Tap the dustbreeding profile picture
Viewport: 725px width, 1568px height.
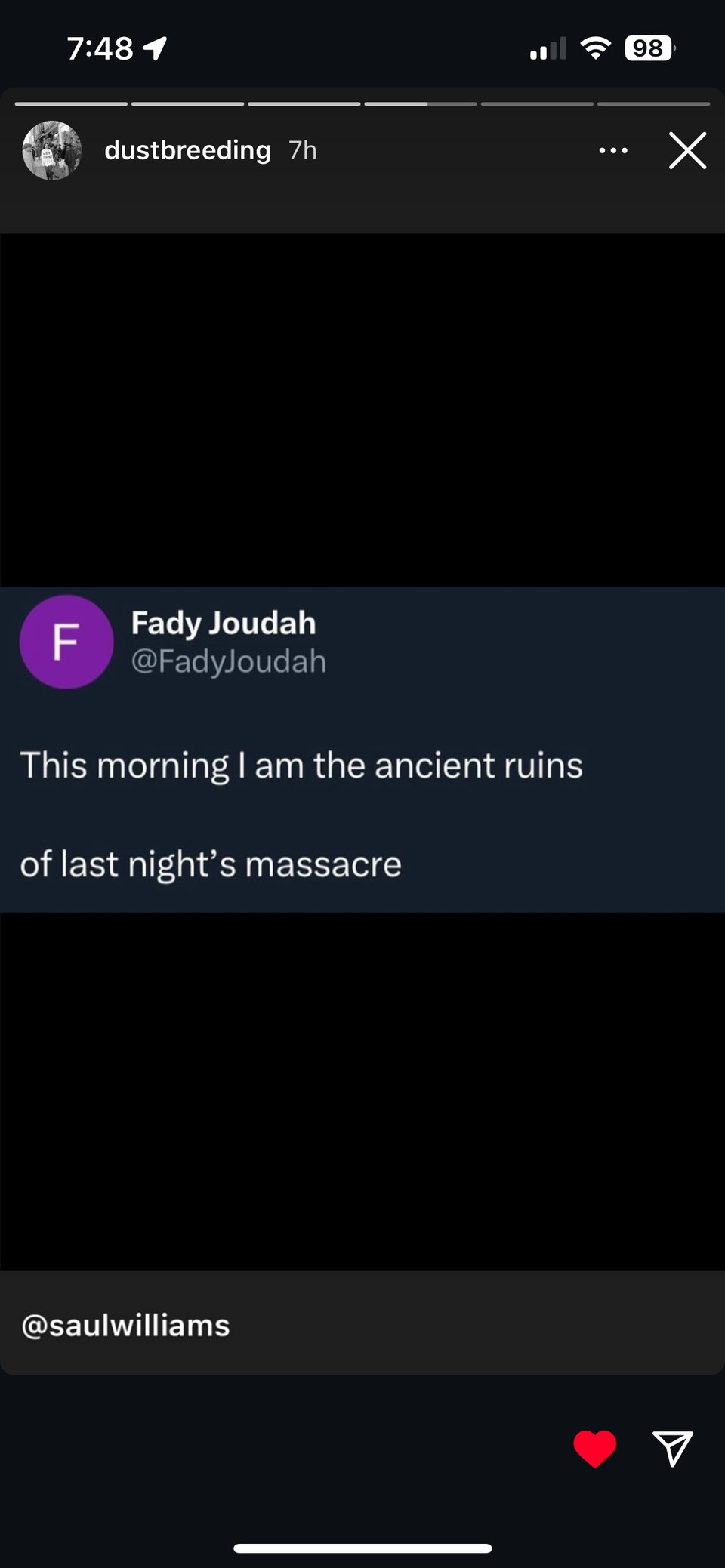click(x=52, y=150)
